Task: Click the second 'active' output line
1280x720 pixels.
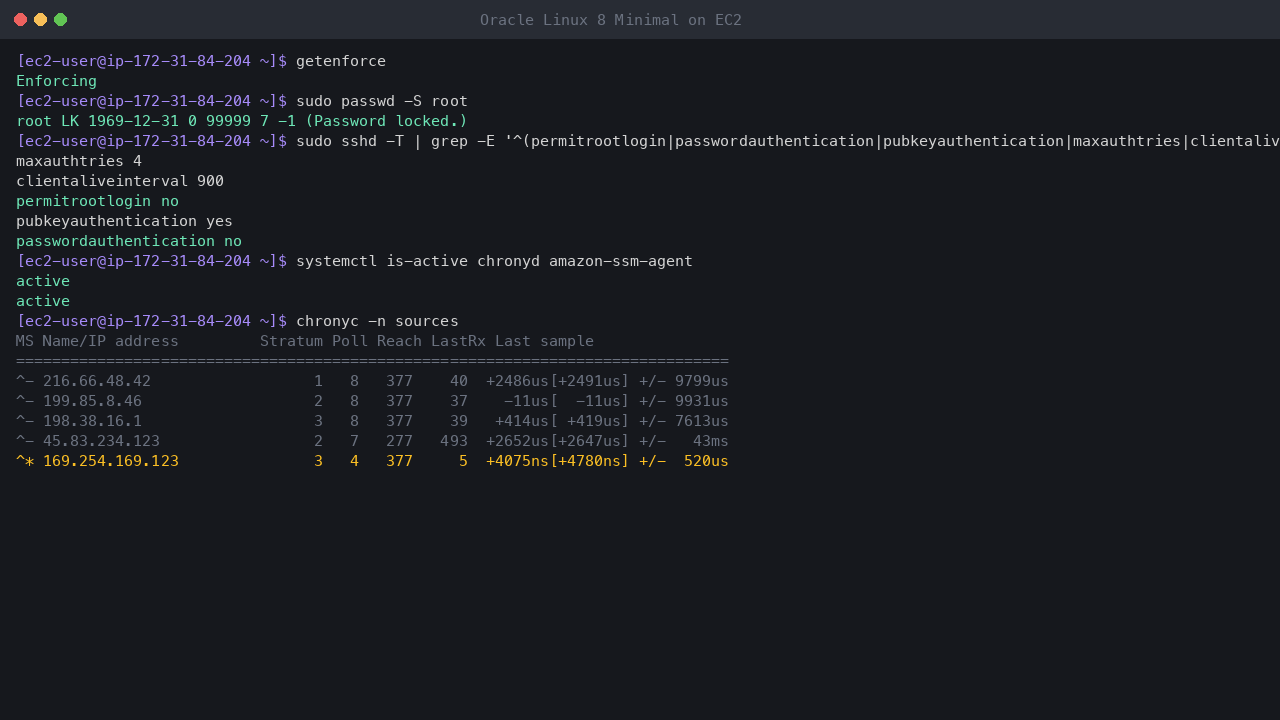Action: [43, 301]
